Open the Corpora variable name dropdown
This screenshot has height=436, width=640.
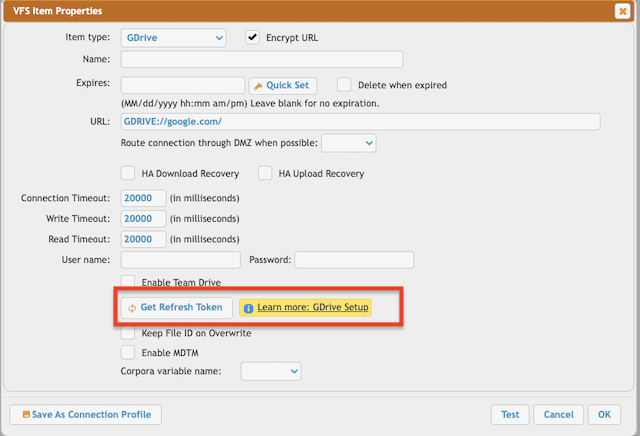pos(271,371)
